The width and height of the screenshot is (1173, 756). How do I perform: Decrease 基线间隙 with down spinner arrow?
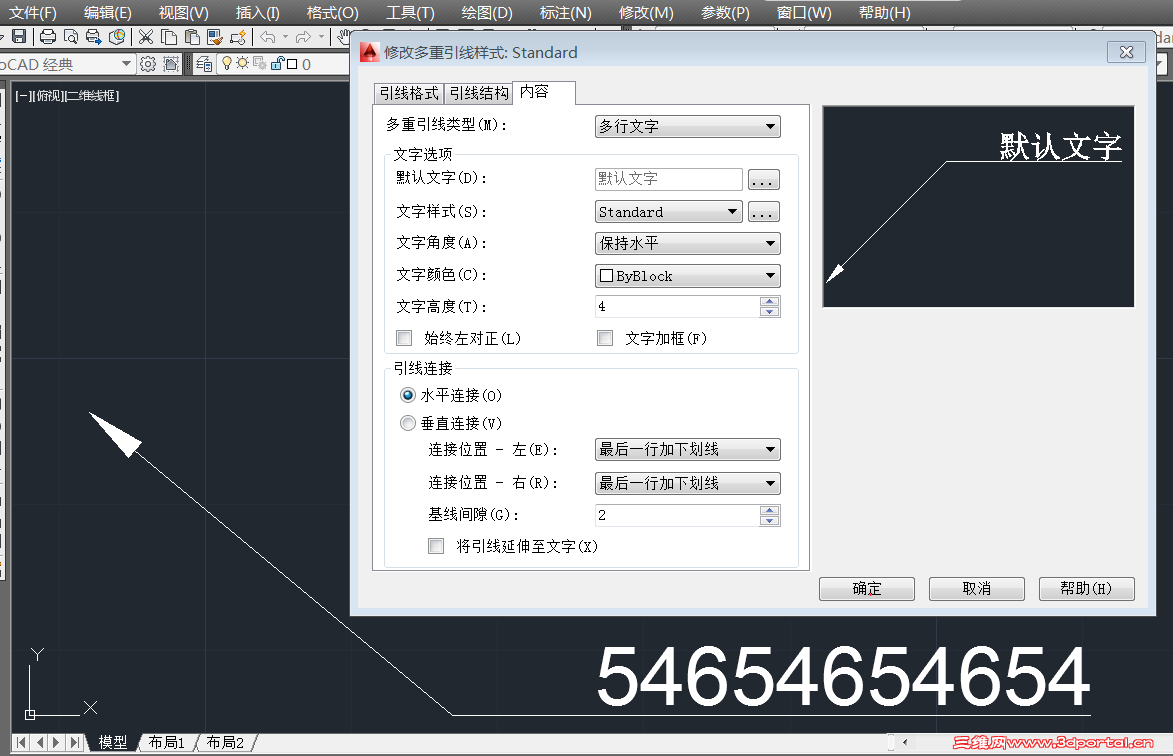click(770, 520)
